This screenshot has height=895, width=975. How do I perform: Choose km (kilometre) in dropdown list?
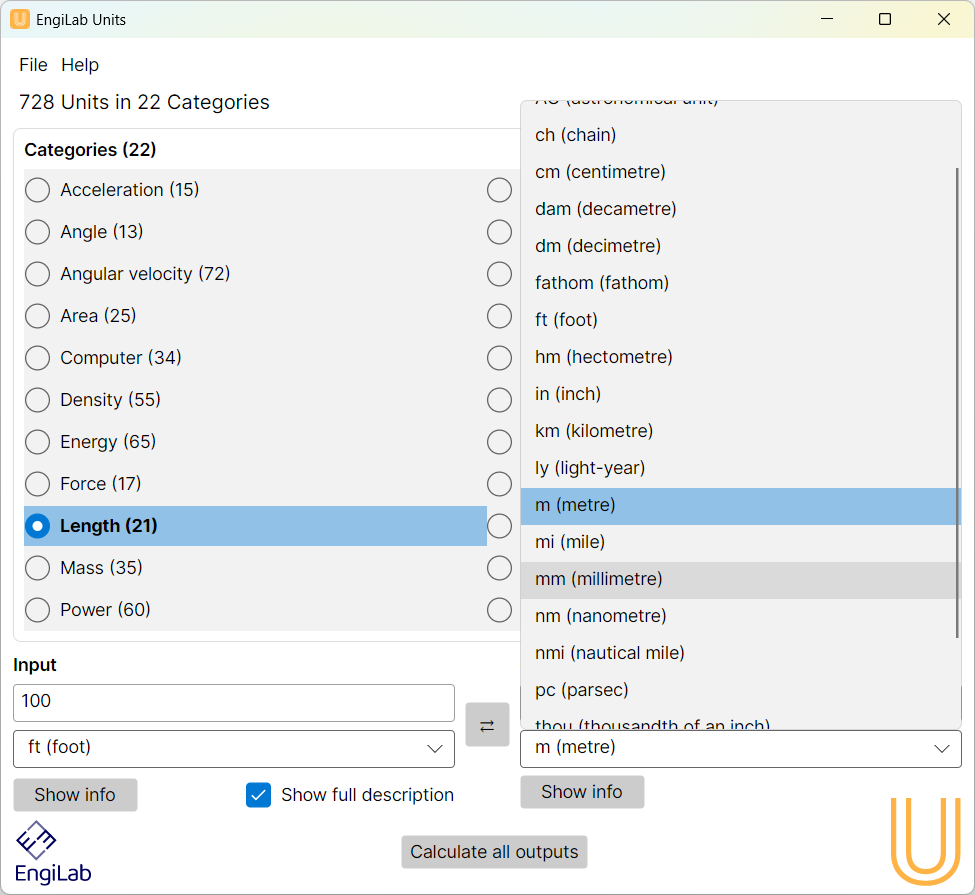[x=594, y=431]
